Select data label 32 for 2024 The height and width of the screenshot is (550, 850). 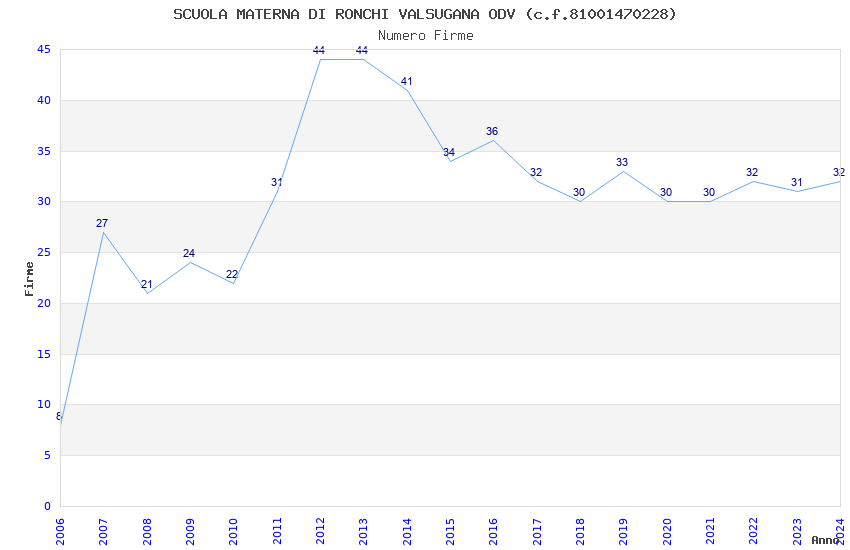pyautogui.click(x=839, y=172)
